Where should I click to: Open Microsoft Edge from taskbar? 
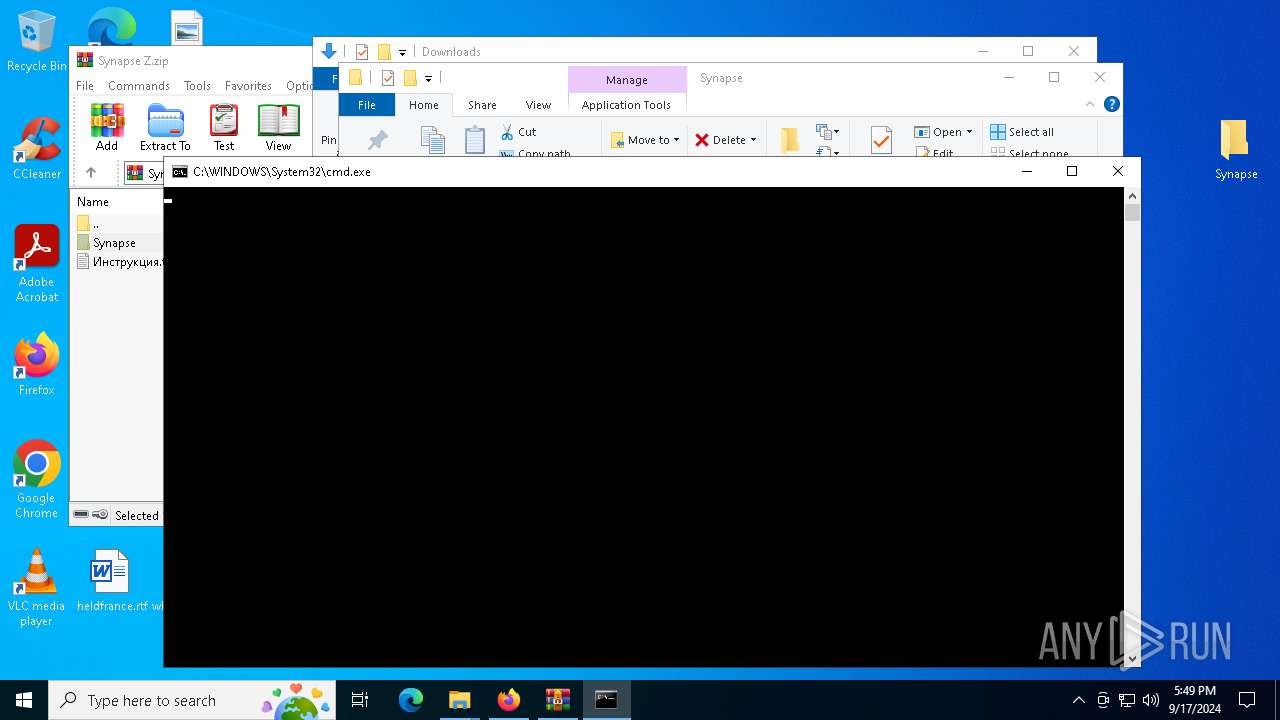pyautogui.click(x=410, y=700)
